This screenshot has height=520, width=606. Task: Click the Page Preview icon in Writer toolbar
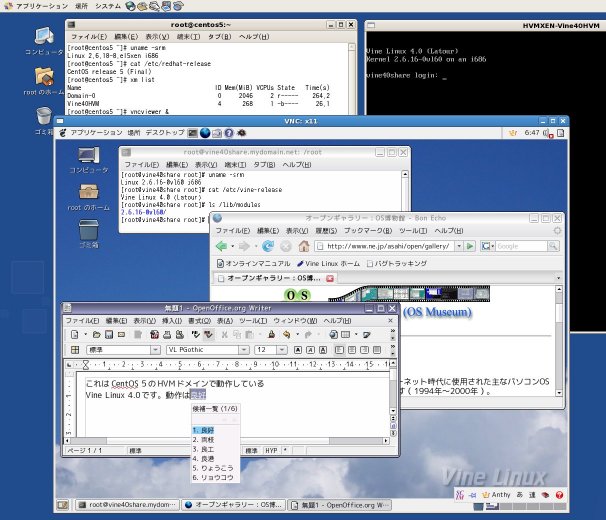coord(180,334)
